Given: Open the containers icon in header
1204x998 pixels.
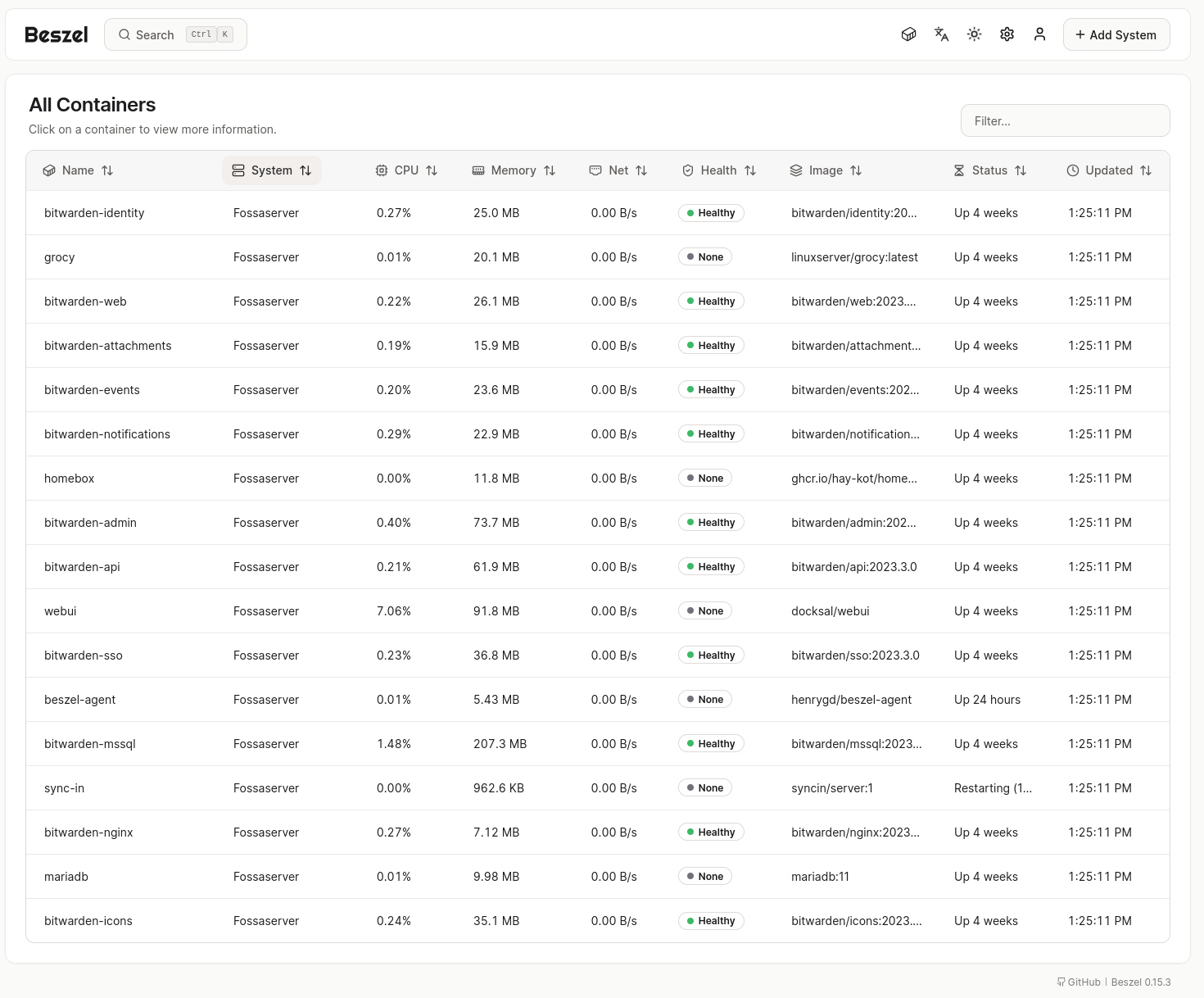Looking at the screenshot, I should pos(908,34).
